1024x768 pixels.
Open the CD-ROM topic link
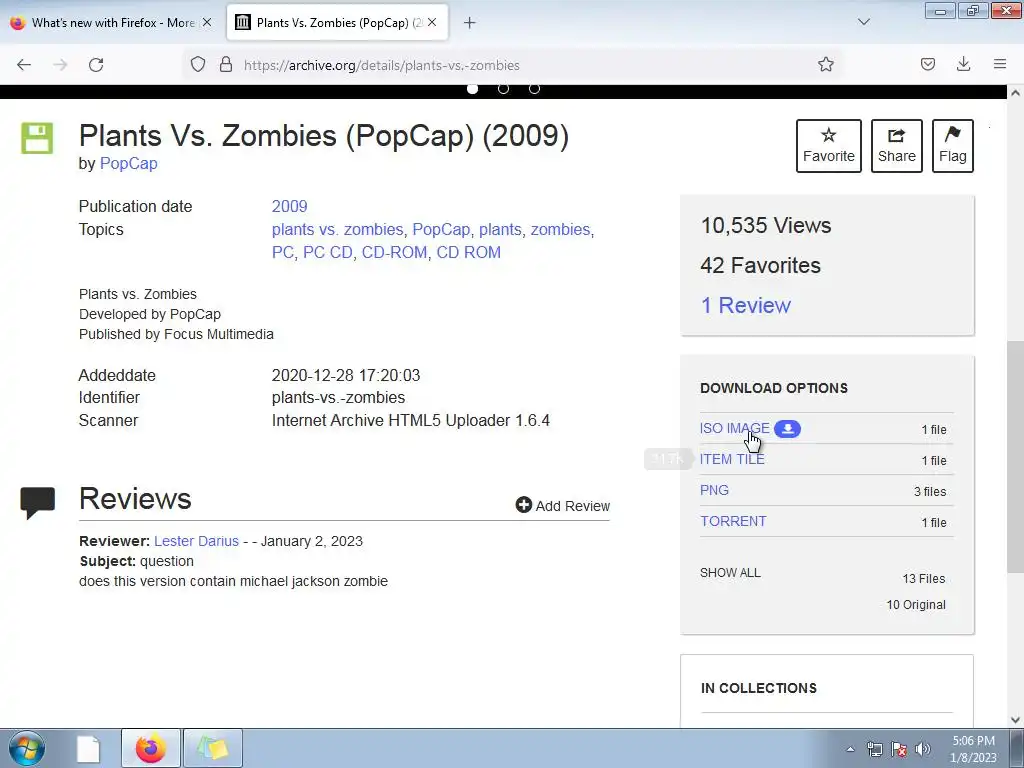pyautogui.click(x=394, y=252)
